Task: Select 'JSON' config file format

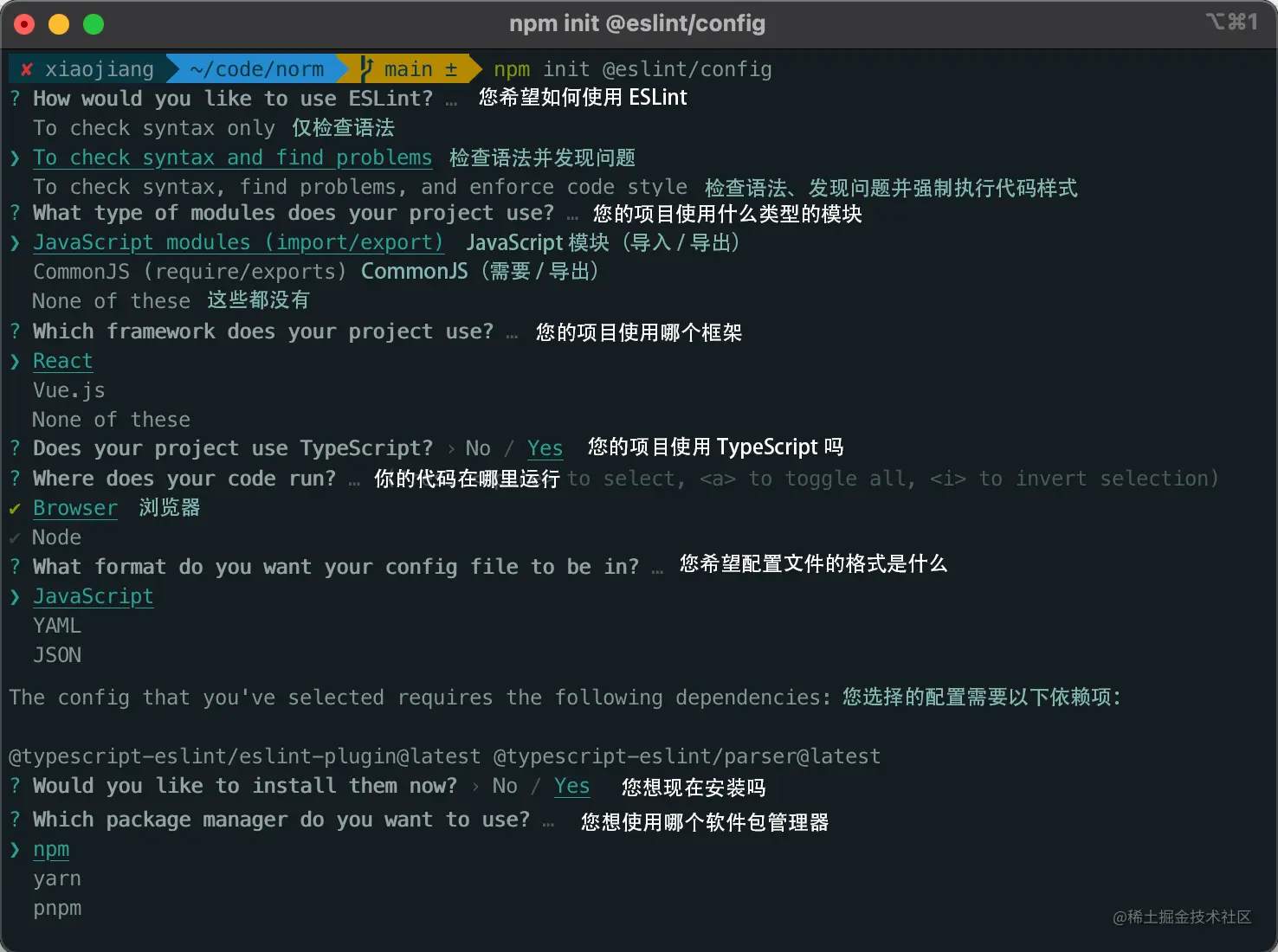Action: click(57, 655)
